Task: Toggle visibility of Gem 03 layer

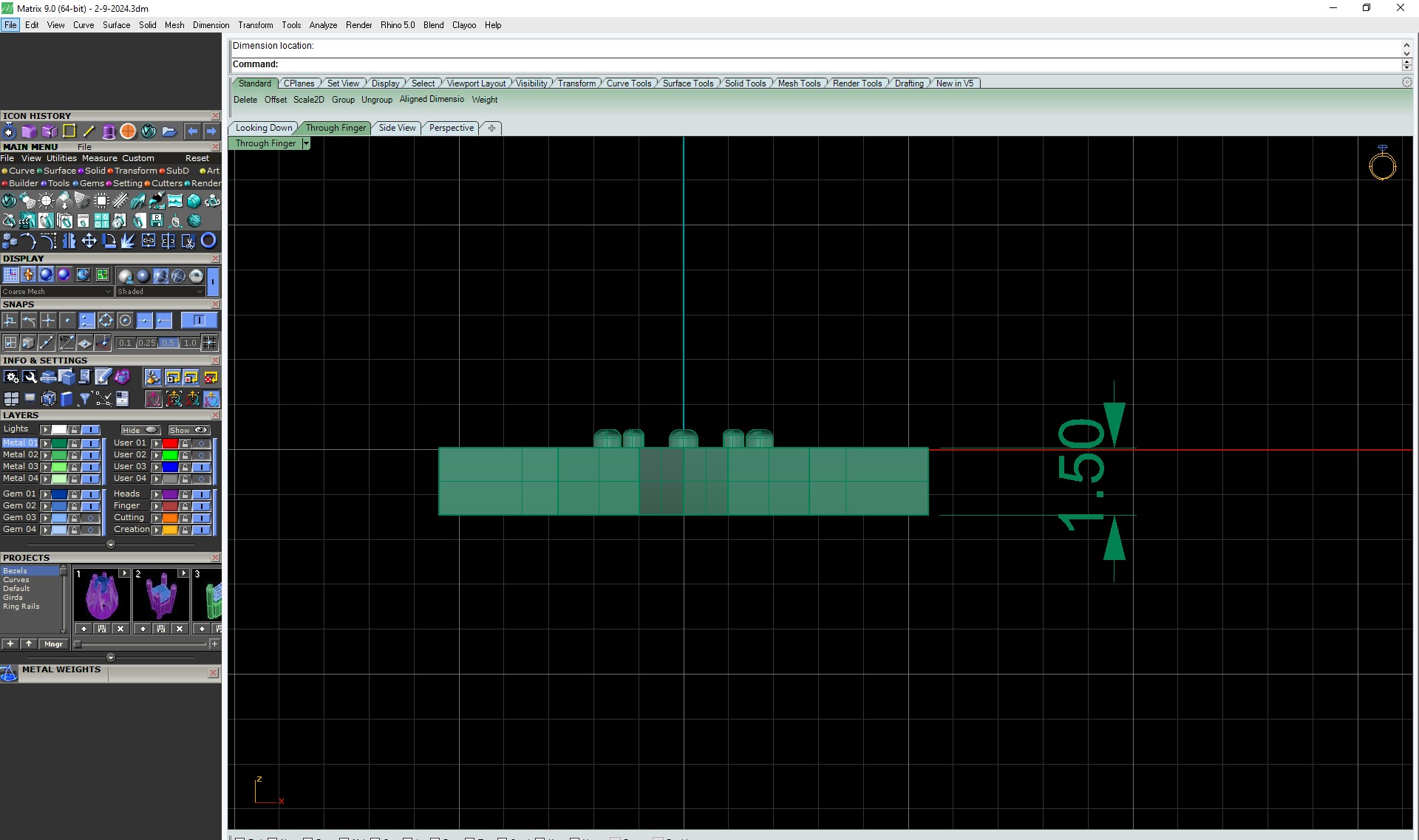Action: tap(90, 518)
